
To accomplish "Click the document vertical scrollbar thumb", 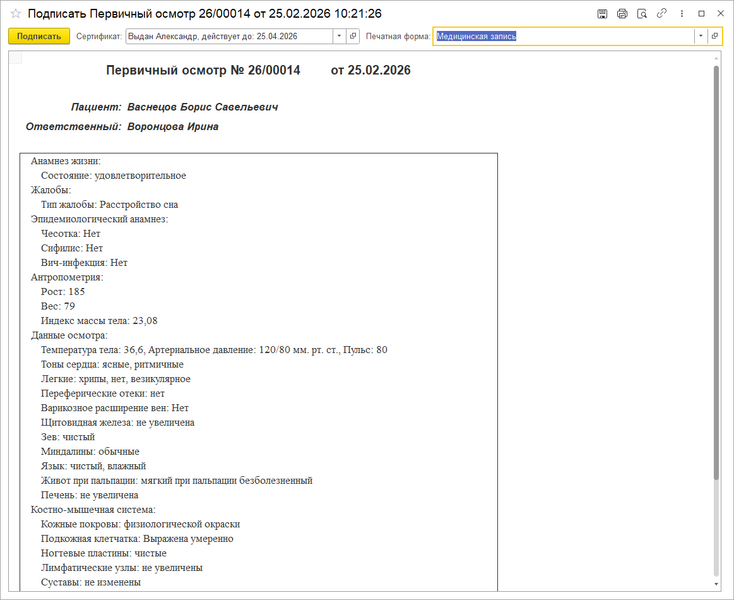I will point(716,271).
